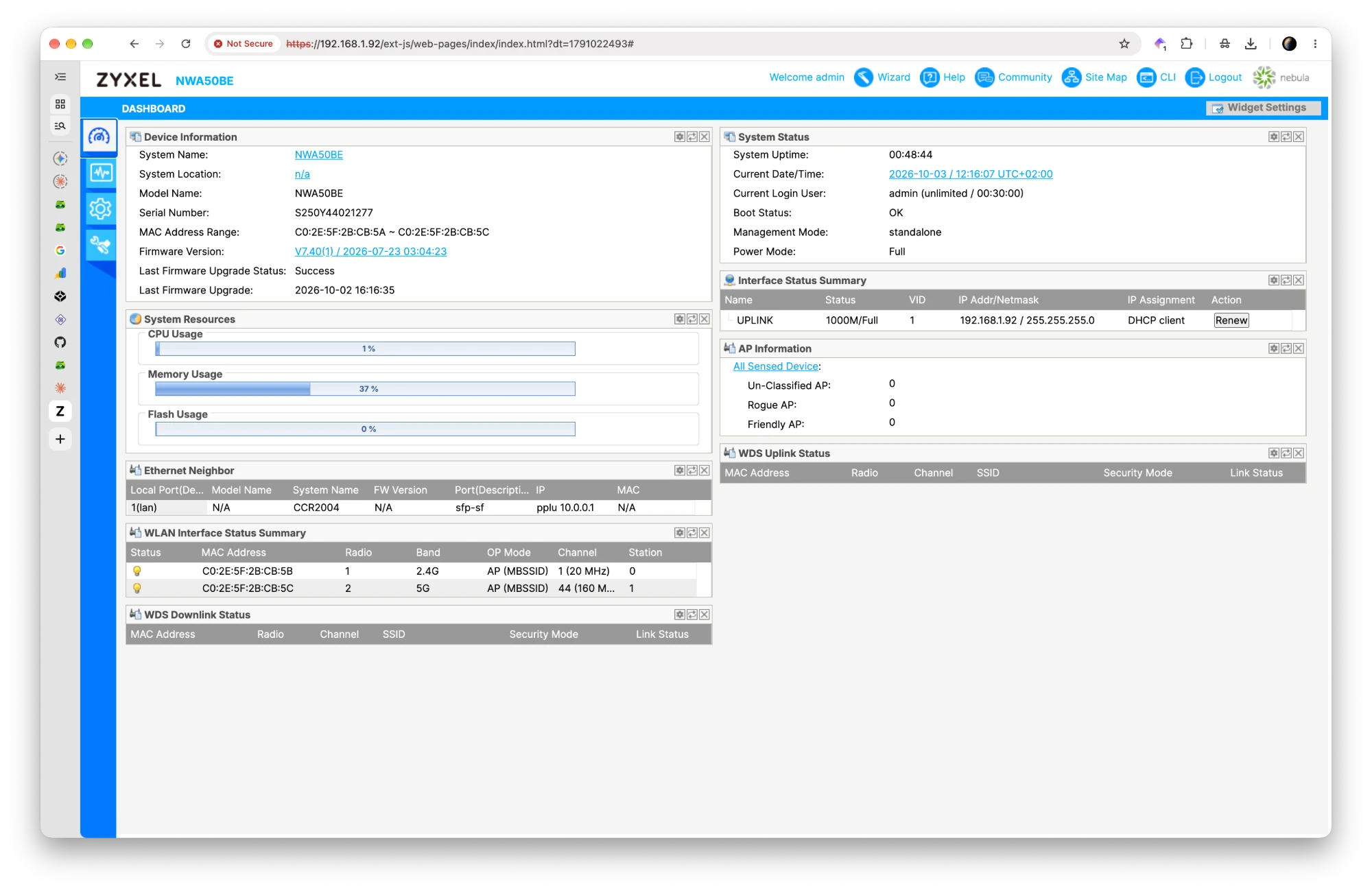
Task: Open settings gear of AP Information widget
Action: click(x=1273, y=348)
